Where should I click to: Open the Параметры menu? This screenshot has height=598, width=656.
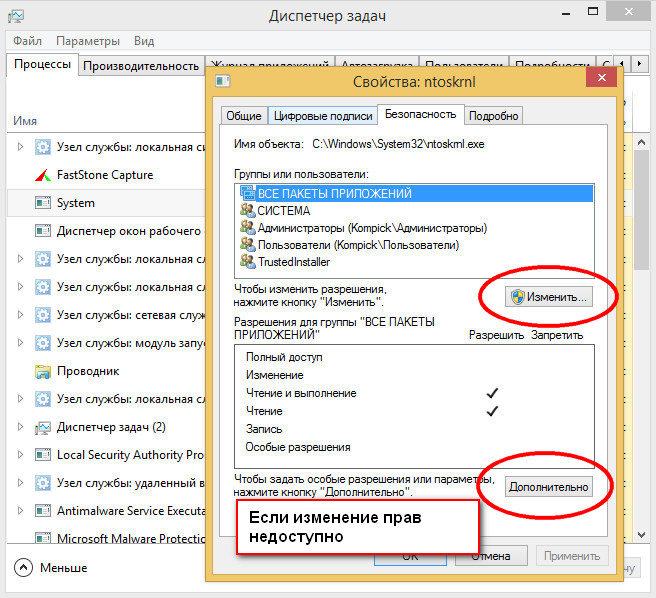pos(88,41)
